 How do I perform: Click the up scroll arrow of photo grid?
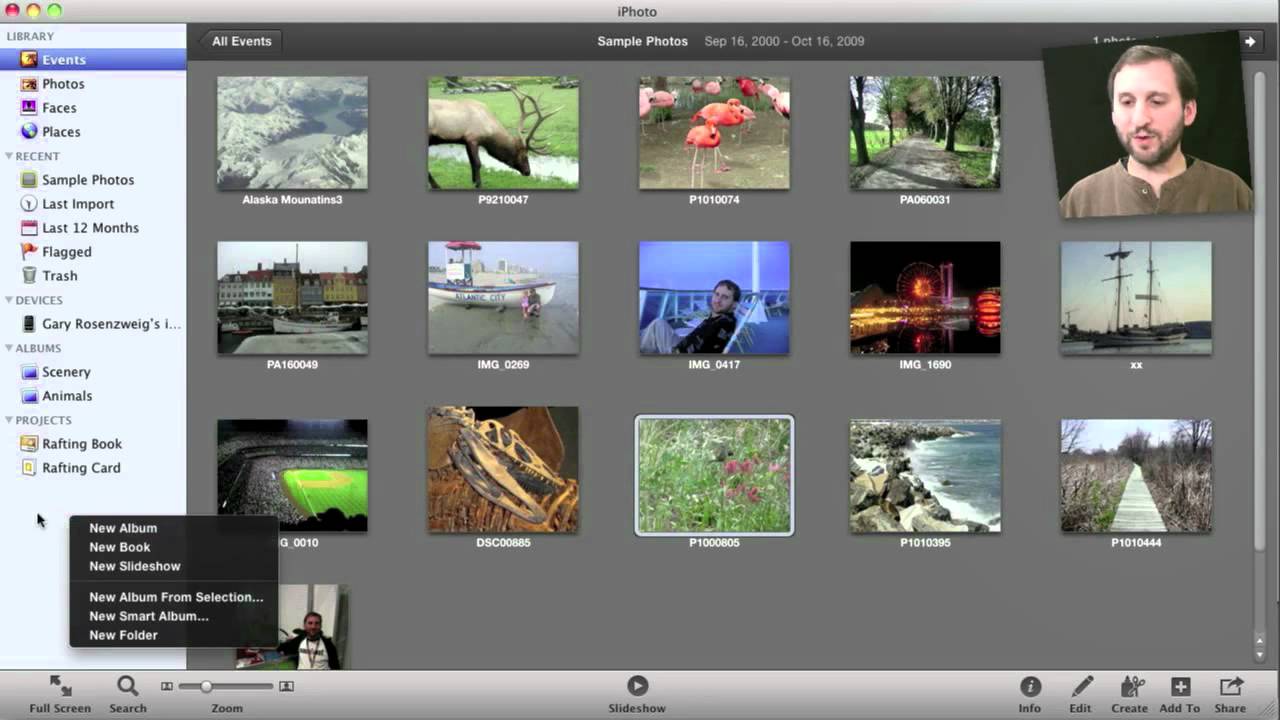click(1259, 640)
